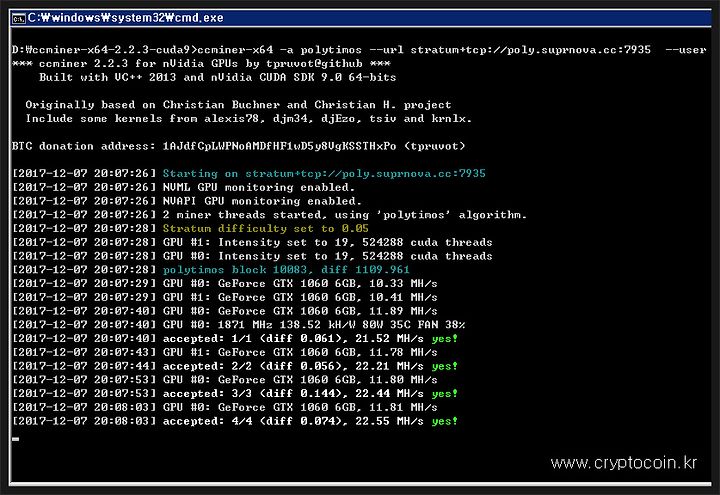Click 'accepted: 2/2 (diff 0.056)' line
Viewport: 720px width, 495px height.
point(235,366)
